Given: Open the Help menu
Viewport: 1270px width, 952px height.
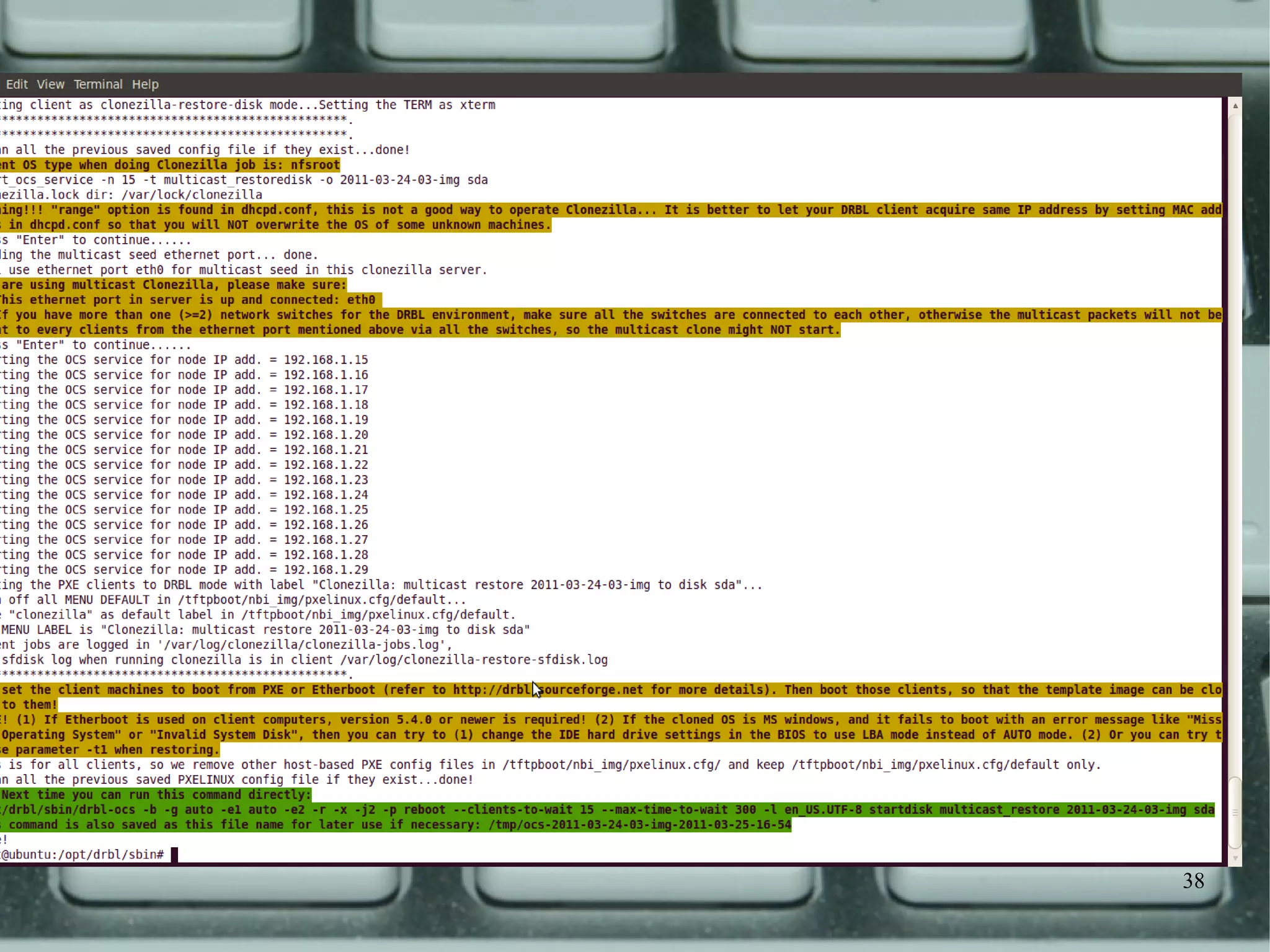Looking at the screenshot, I should (x=145, y=84).
